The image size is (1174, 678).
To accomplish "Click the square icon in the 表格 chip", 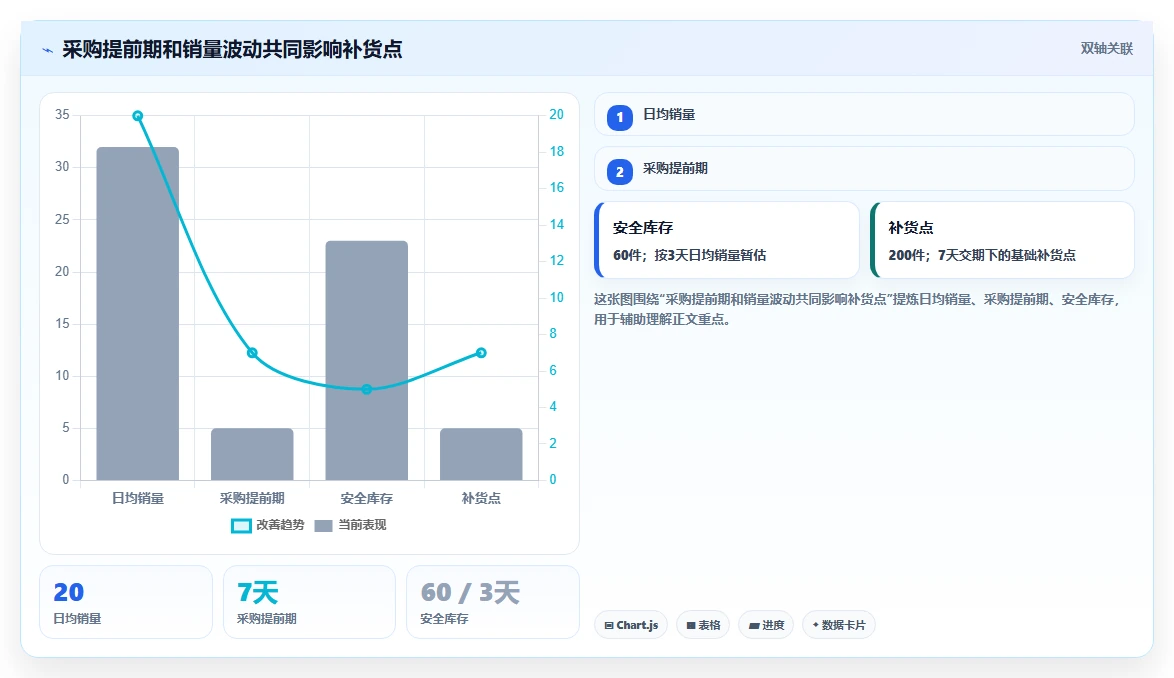I will pyautogui.click(x=691, y=626).
